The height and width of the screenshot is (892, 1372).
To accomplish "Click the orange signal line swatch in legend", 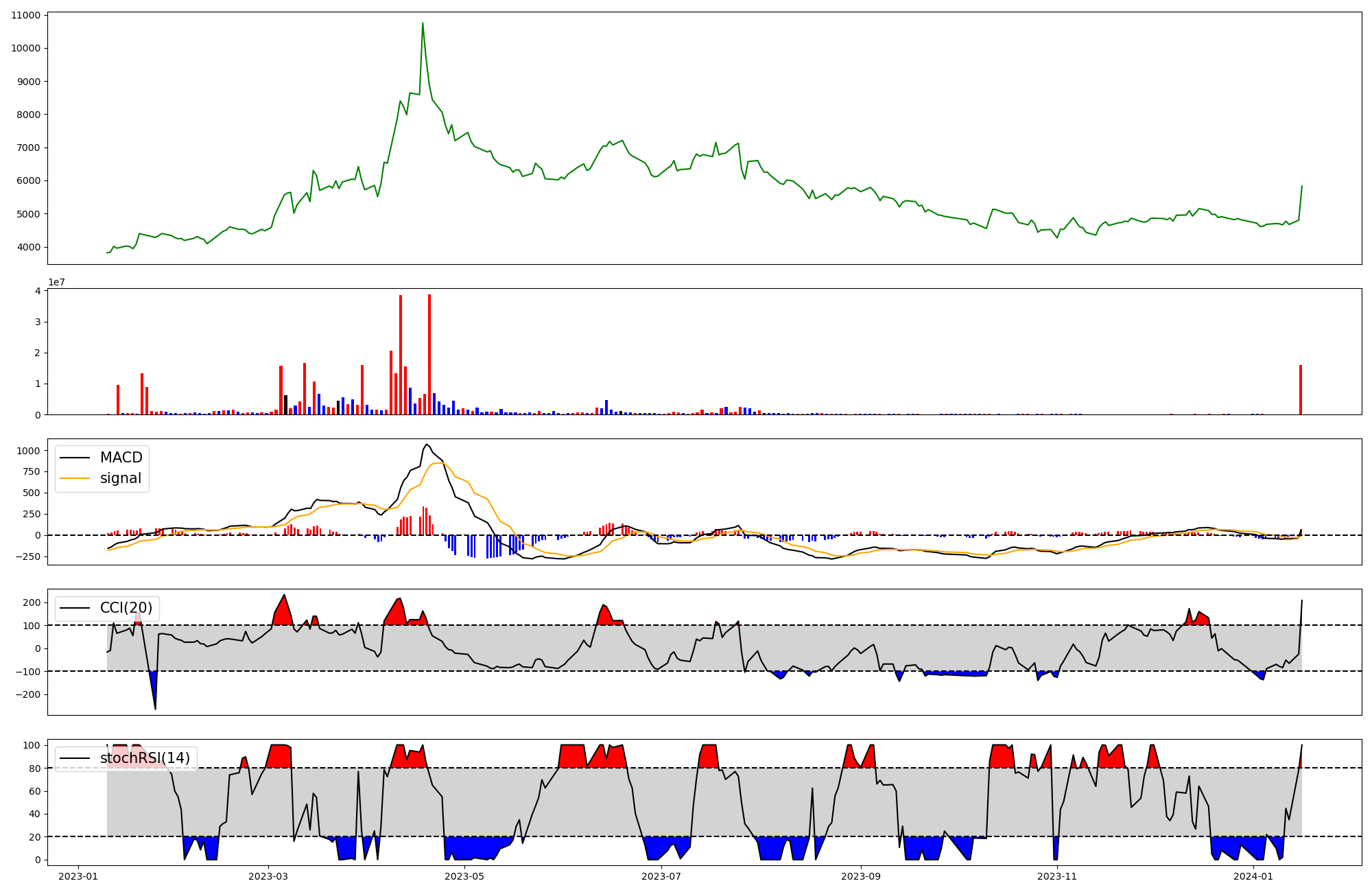I will tap(75, 478).
